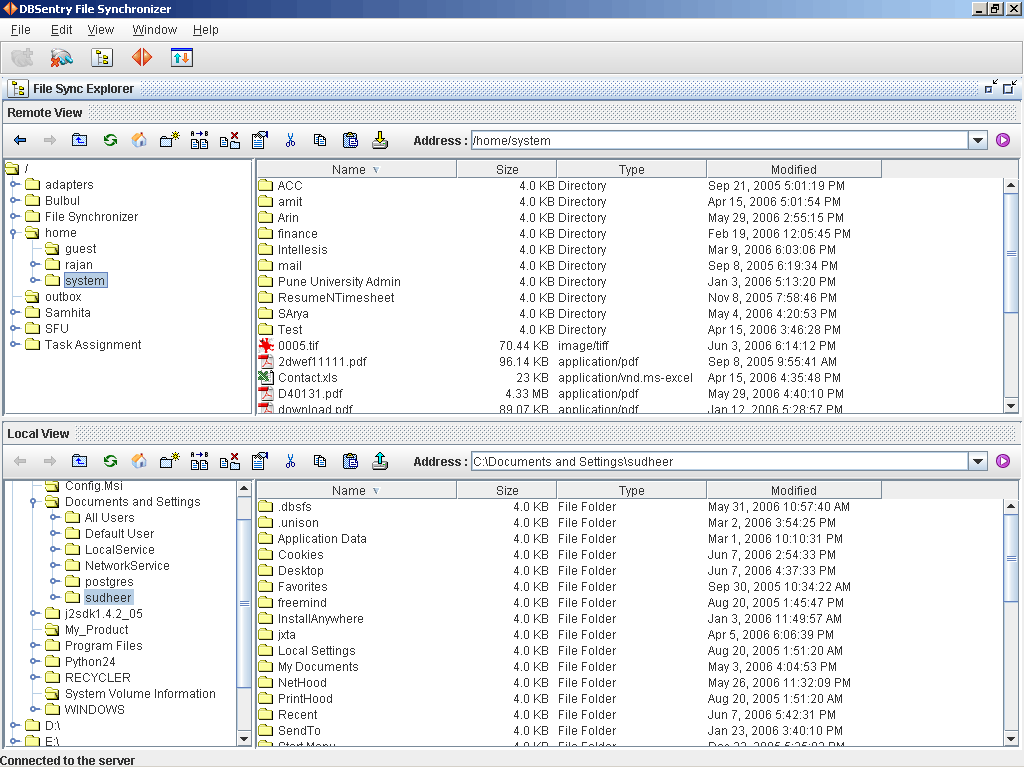Click the rename icon in Local View toolbar
This screenshot has height=768, width=1024.
[199, 461]
